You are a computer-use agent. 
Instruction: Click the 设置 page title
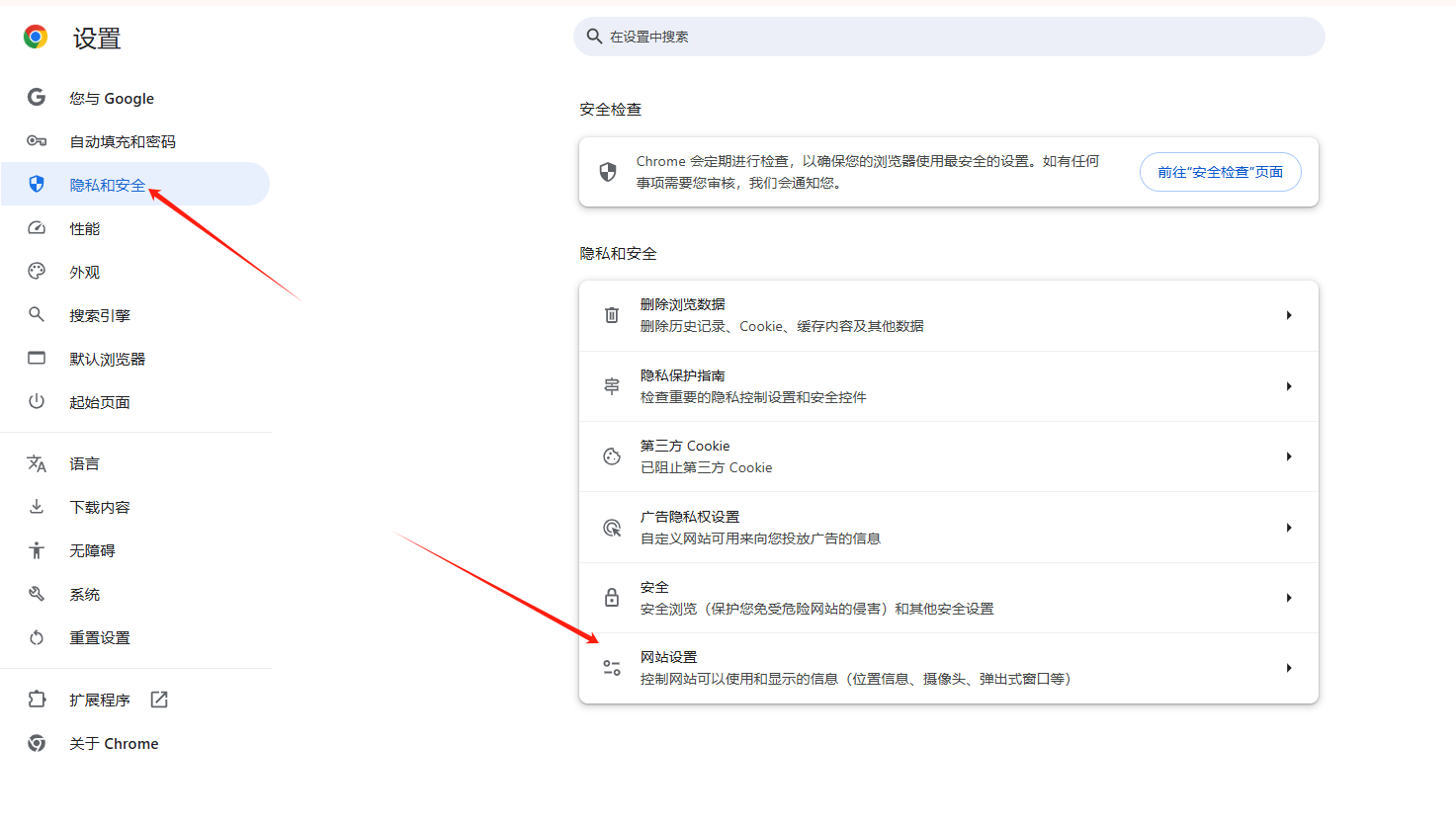[x=97, y=39]
